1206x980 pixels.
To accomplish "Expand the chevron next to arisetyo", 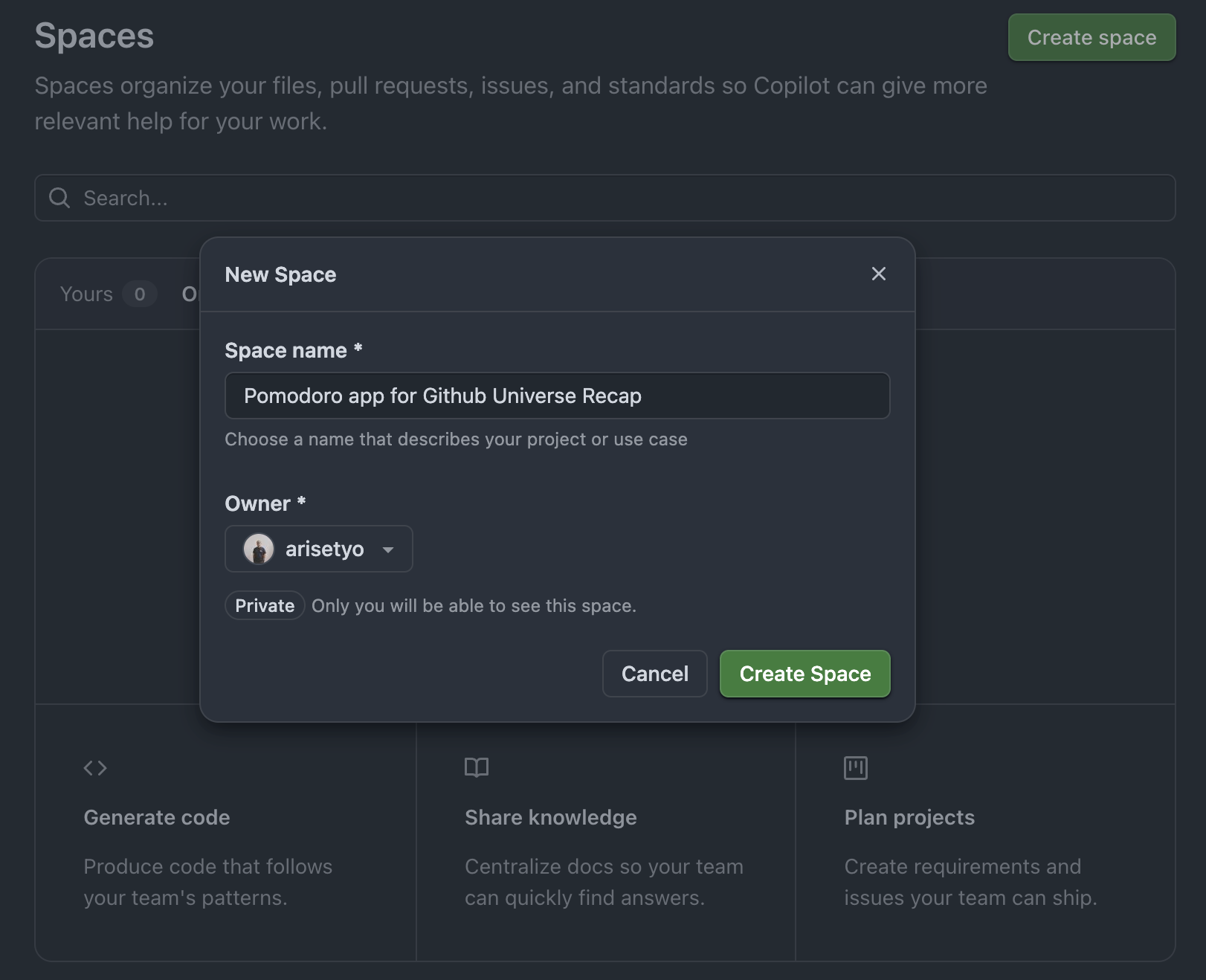I will tap(388, 550).
